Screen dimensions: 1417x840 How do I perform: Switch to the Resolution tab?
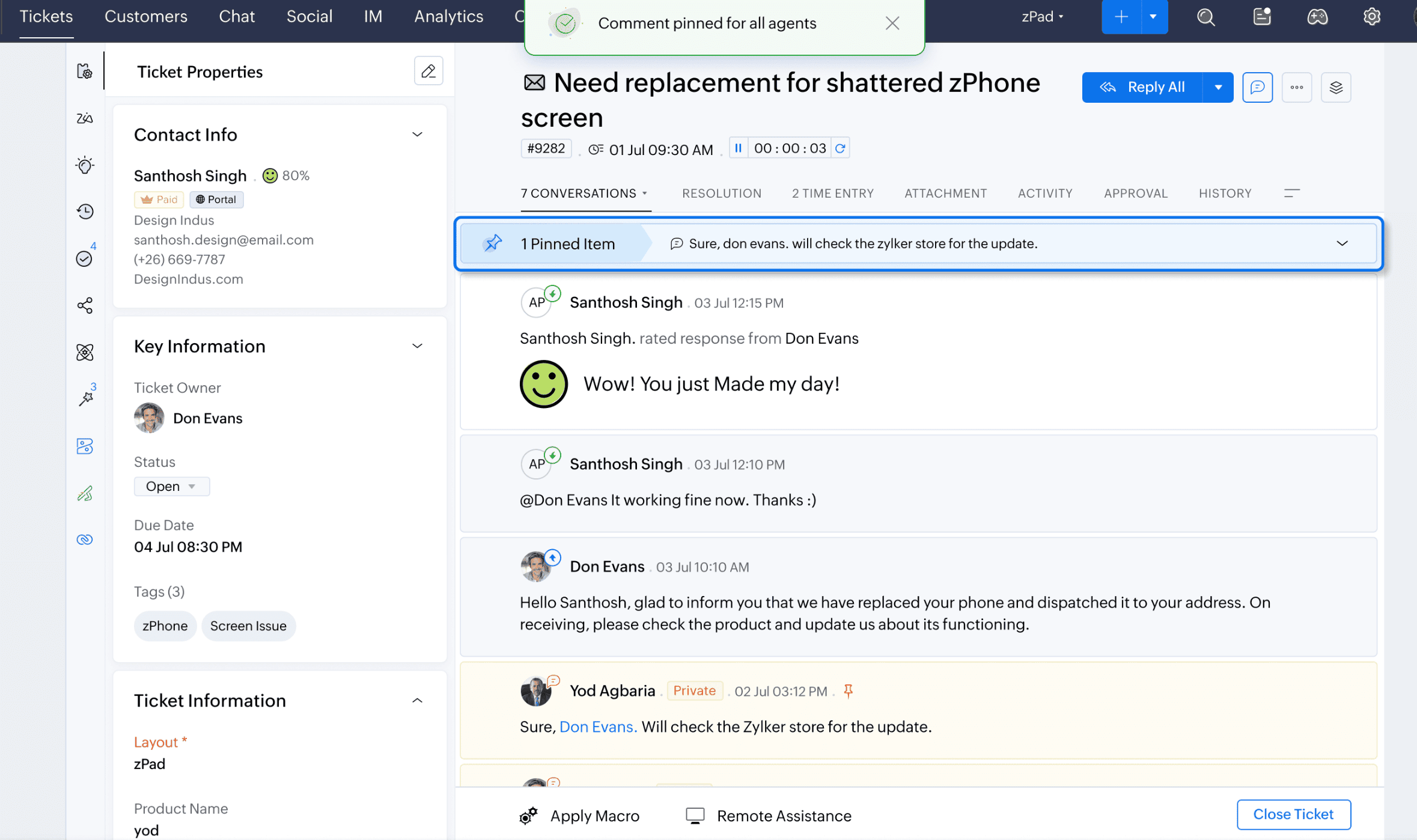click(x=721, y=193)
